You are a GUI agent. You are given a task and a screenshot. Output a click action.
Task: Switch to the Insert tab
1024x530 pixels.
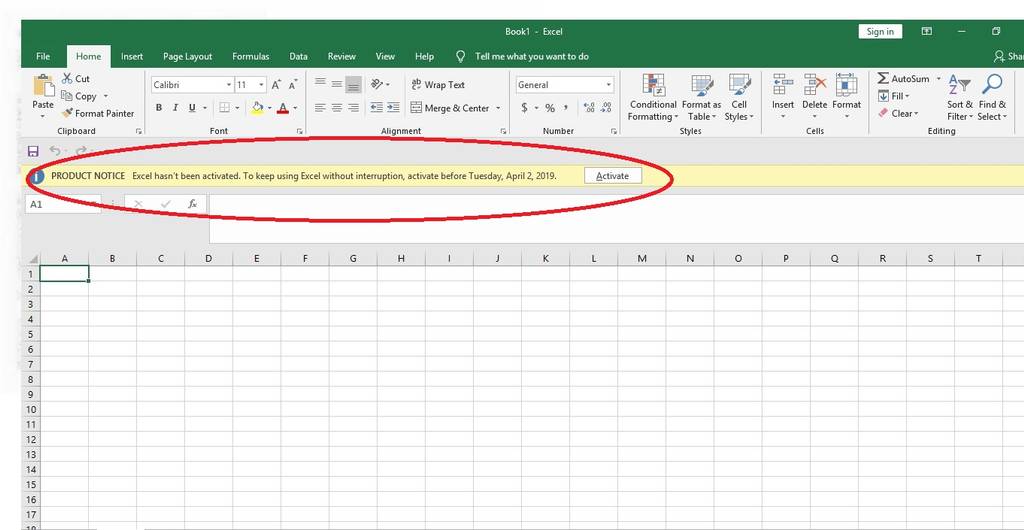(x=132, y=57)
